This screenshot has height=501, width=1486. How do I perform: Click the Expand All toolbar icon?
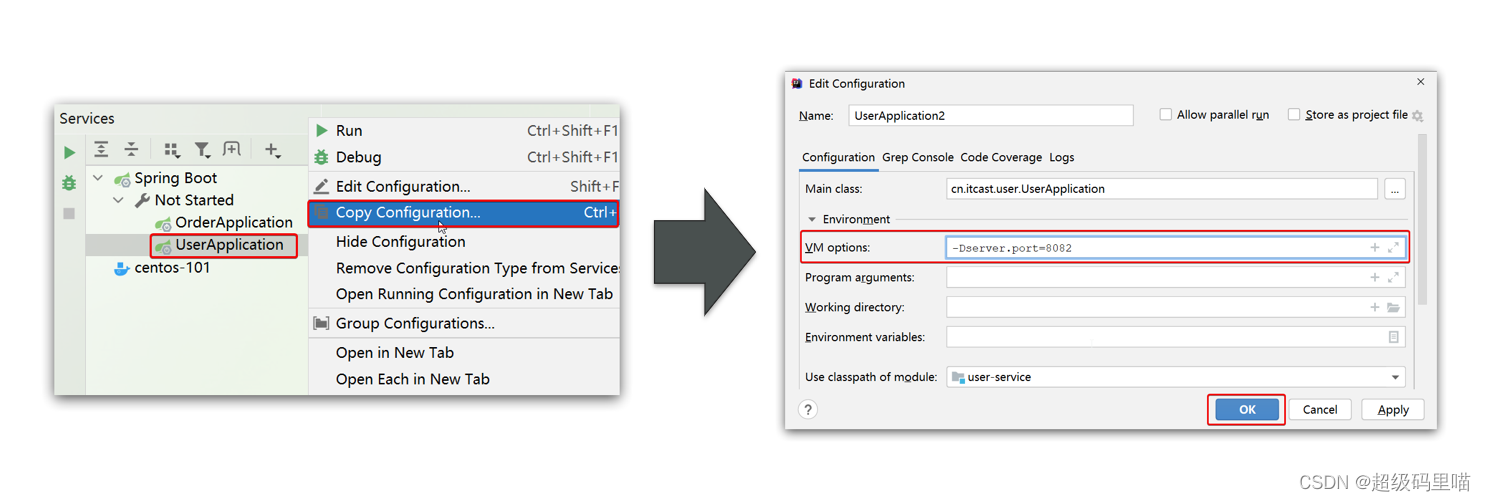pos(101,150)
